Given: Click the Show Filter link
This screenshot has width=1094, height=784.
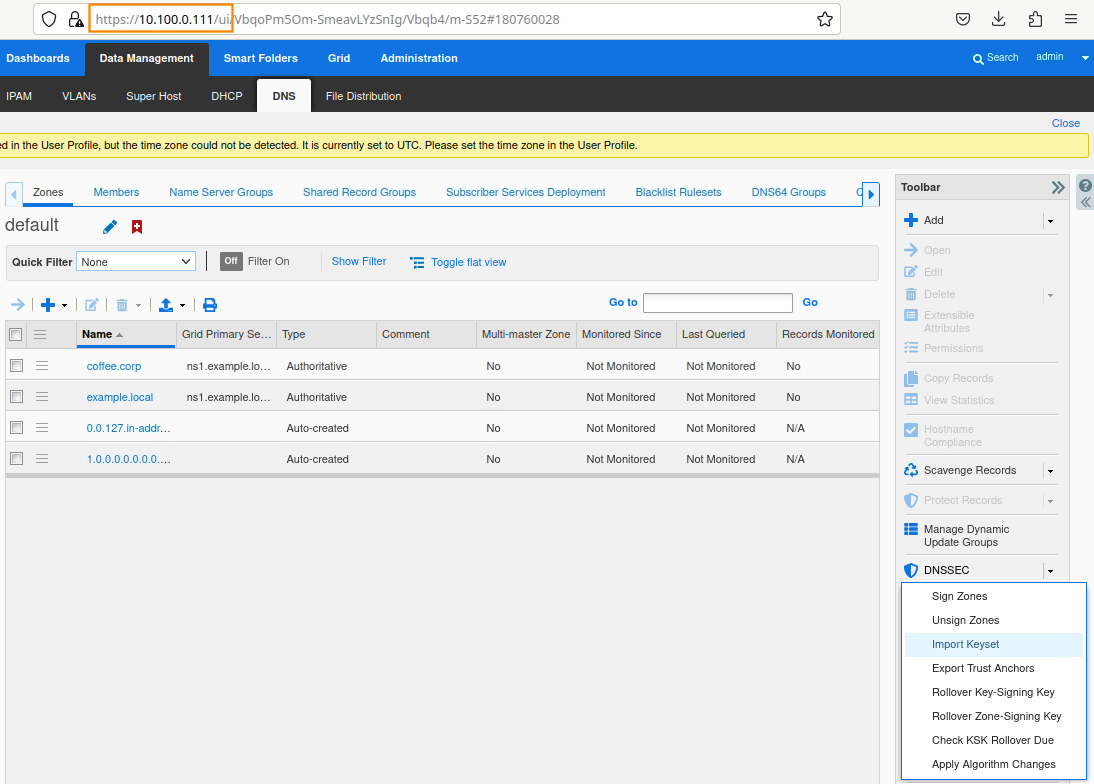Looking at the screenshot, I should [x=359, y=261].
